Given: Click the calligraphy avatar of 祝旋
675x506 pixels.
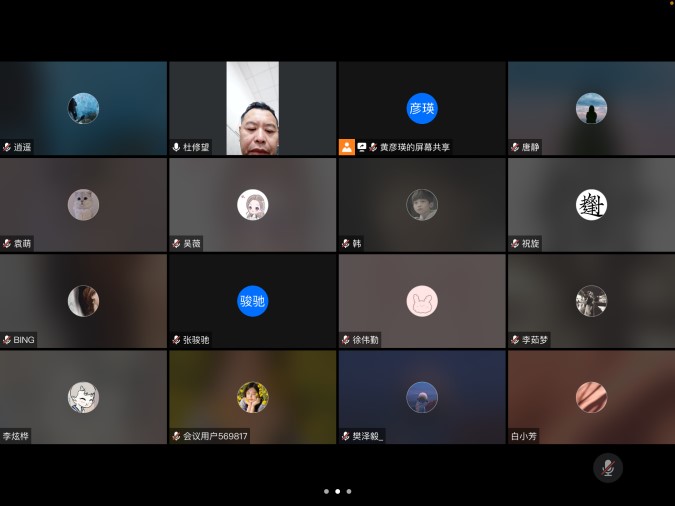Looking at the screenshot, I should 591,204.
